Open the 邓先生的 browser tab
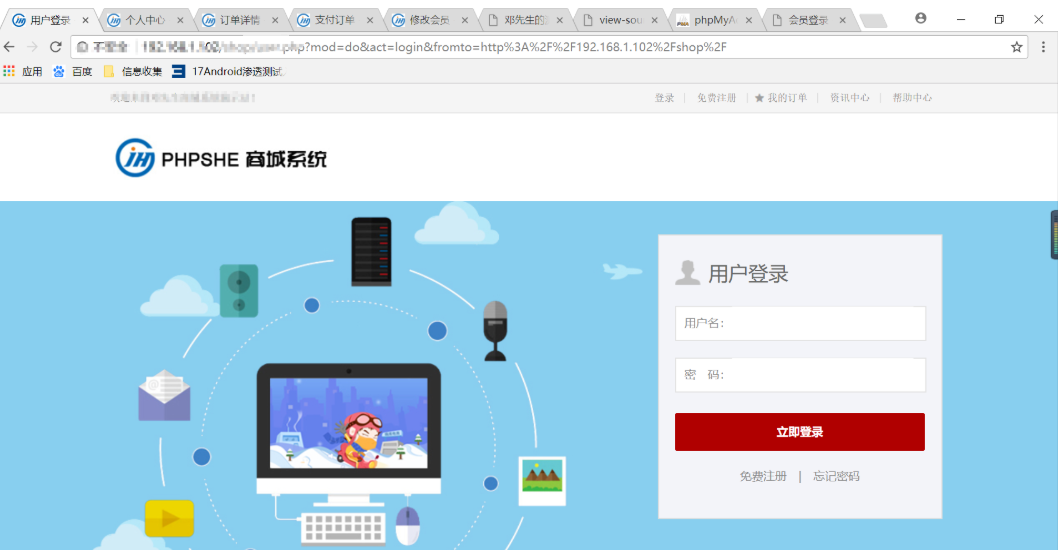 pos(524,20)
